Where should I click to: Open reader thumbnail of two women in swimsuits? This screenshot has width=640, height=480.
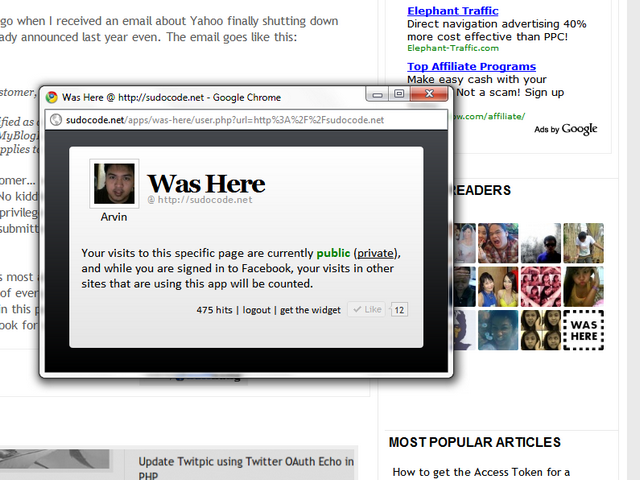(x=498, y=287)
